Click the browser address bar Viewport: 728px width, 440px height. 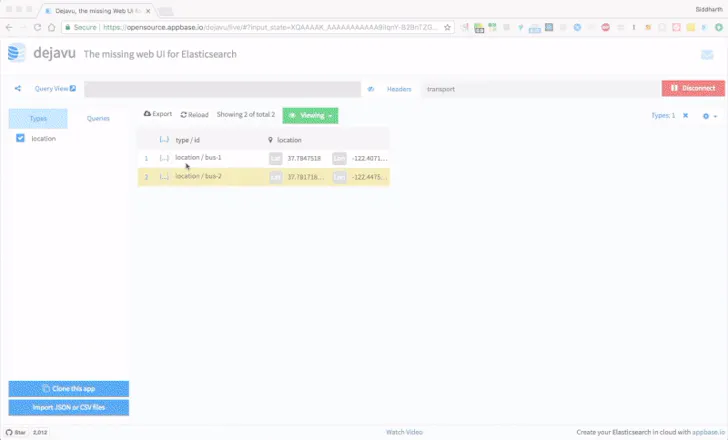click(258, 27)
